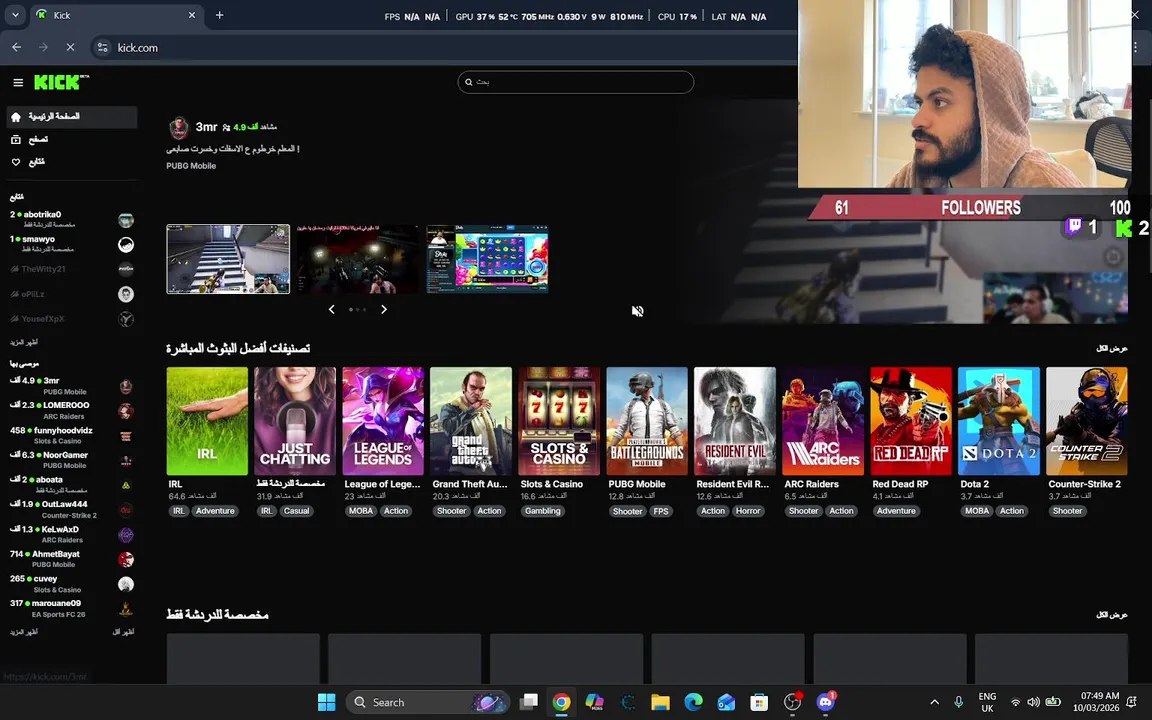Select the PUBG stairs stream thumbnail

pyautogui.click(x=228, y=259)
